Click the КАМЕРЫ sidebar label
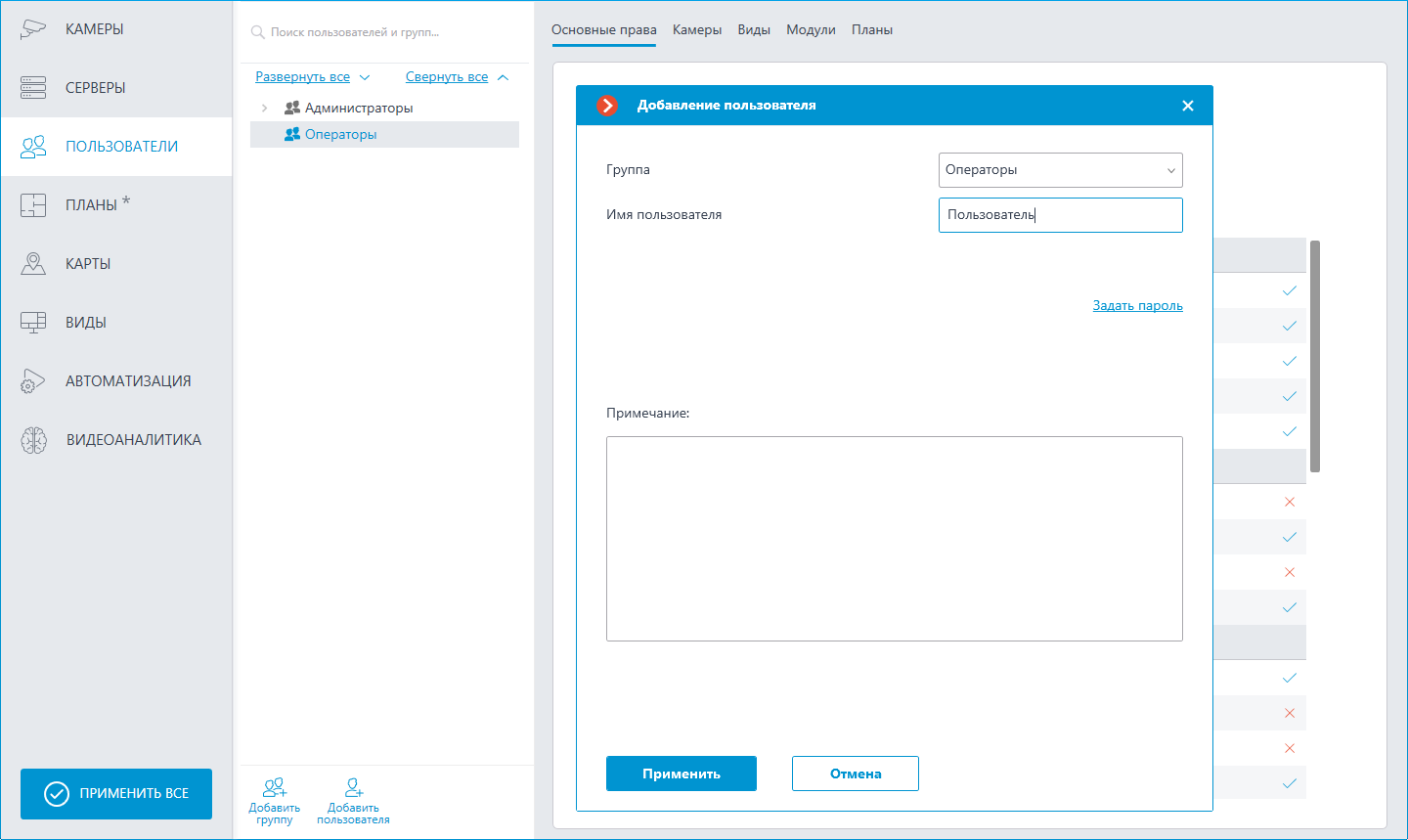Viewport: 1408px width, 840px height. tap(95, 29)
